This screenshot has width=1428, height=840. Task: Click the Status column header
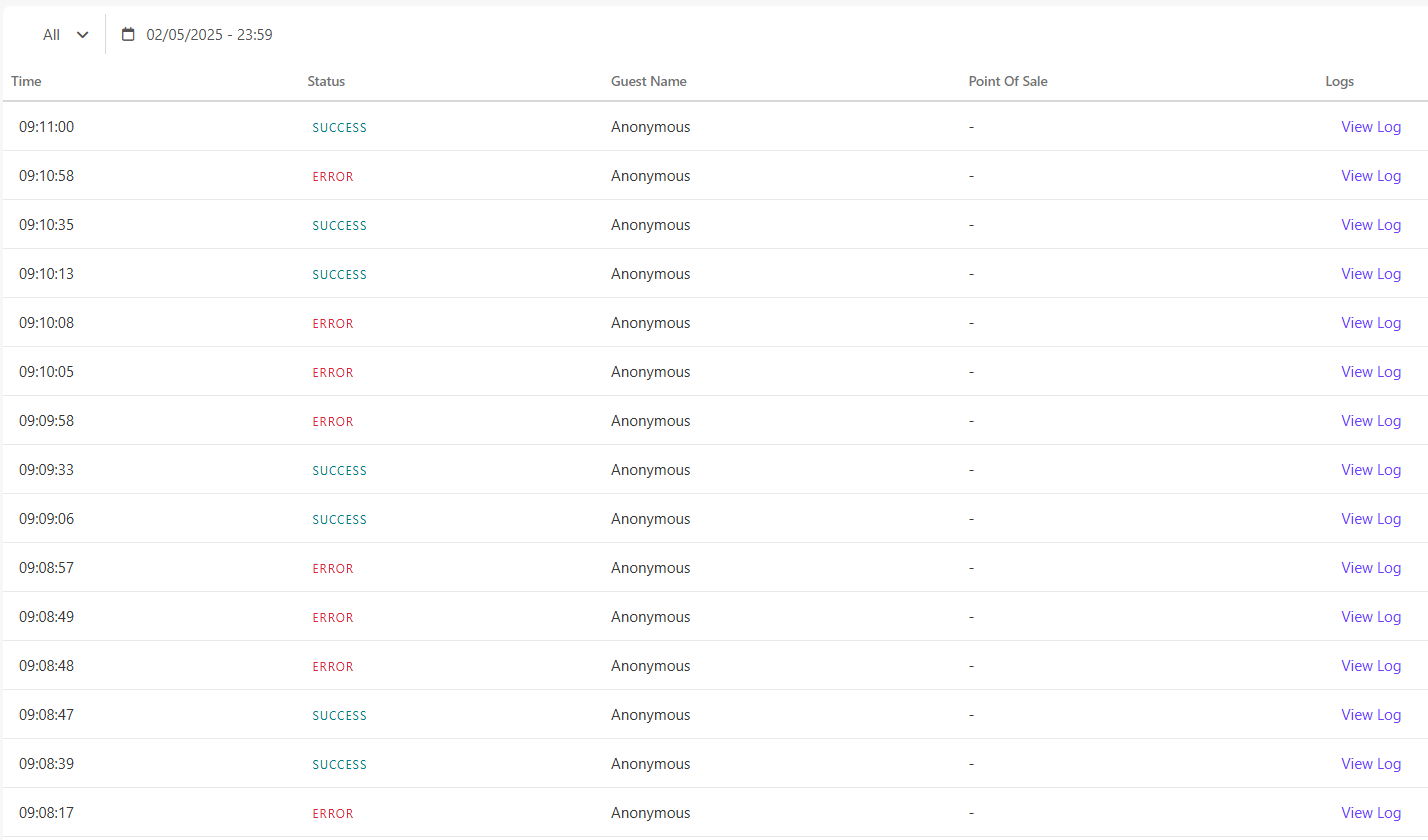326,81
